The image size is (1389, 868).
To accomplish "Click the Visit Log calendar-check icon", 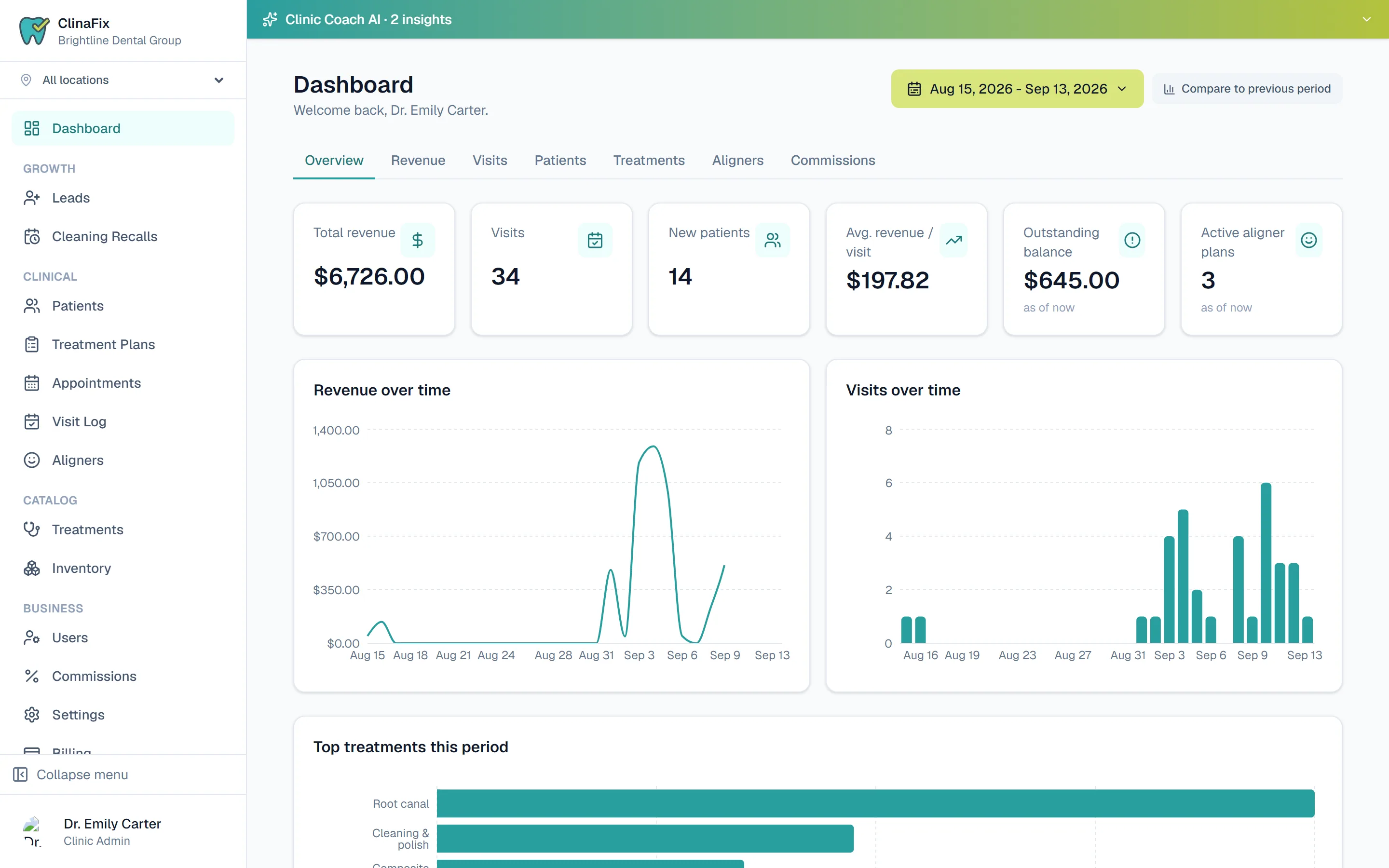I will tap(31, 421).
